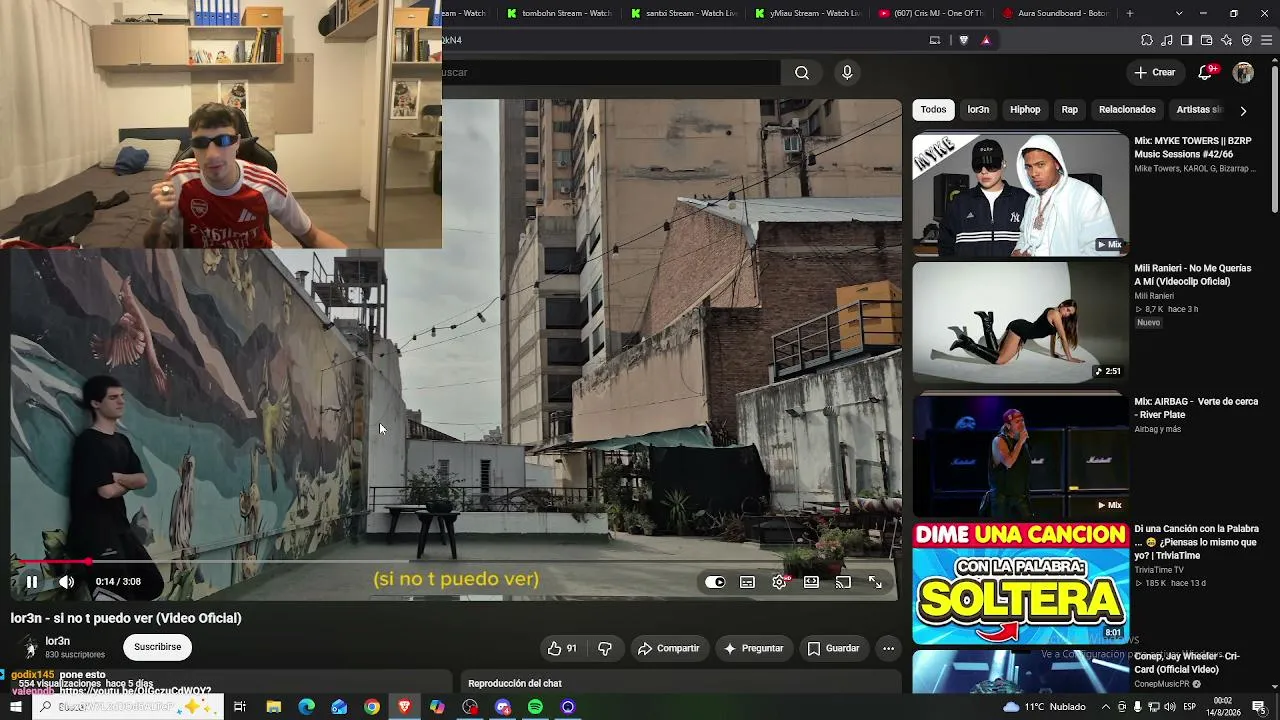
Task: Save the video with Guardar
Action: tap(834, 648)
